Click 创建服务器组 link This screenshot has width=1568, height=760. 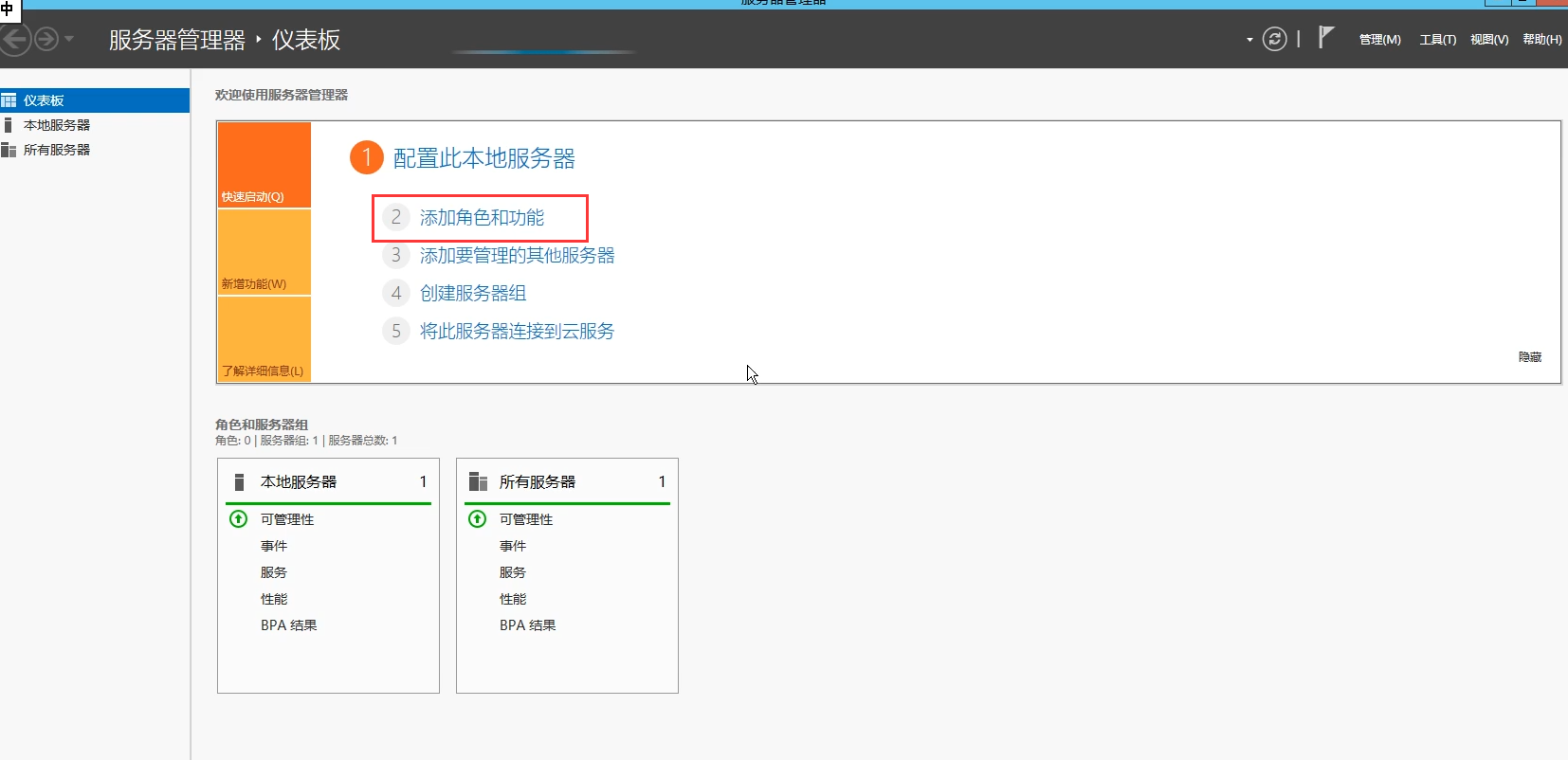tap(473, 294)
